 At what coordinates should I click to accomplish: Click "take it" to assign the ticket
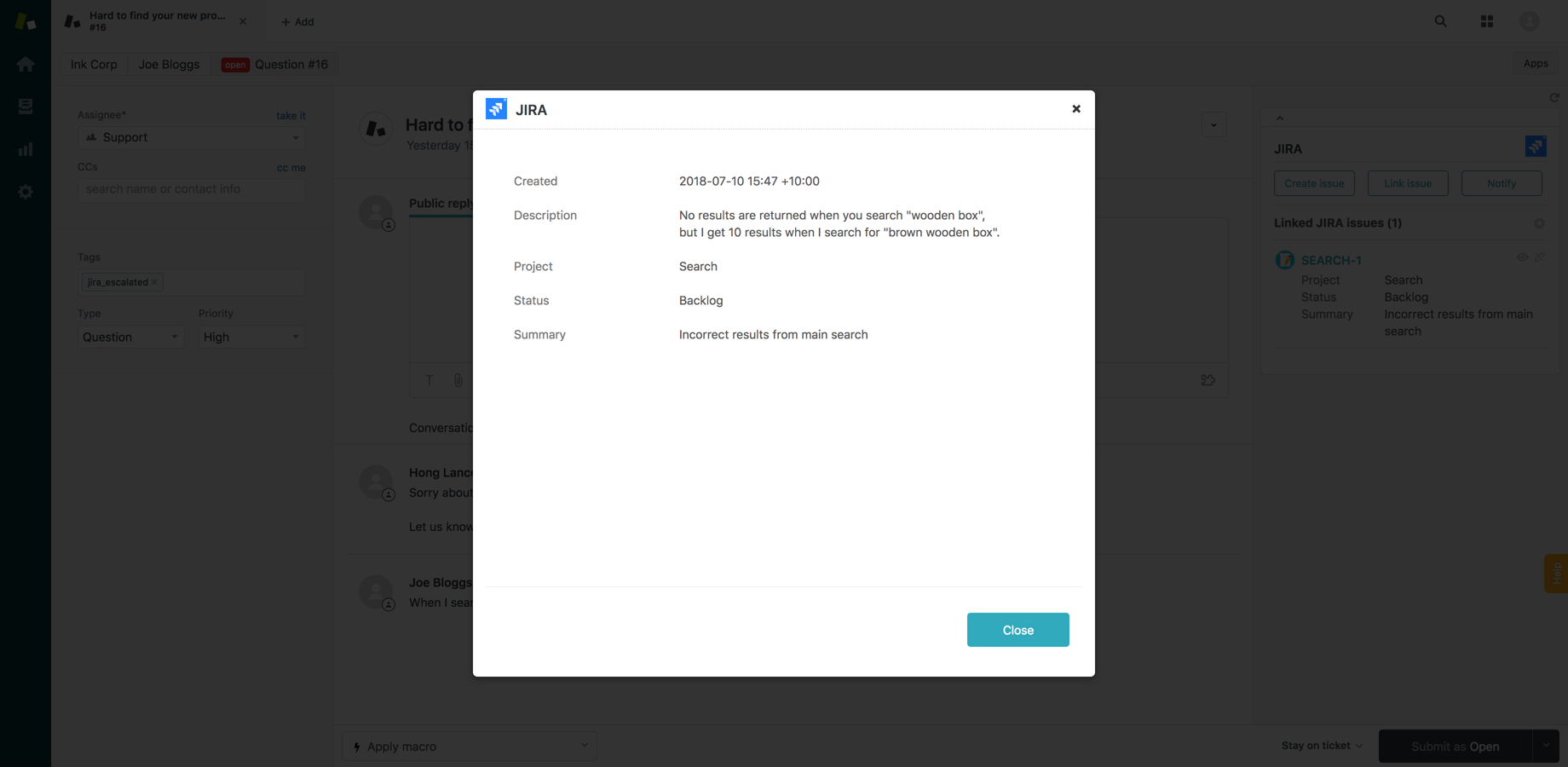pyautogui.click(x=290, y=115)
